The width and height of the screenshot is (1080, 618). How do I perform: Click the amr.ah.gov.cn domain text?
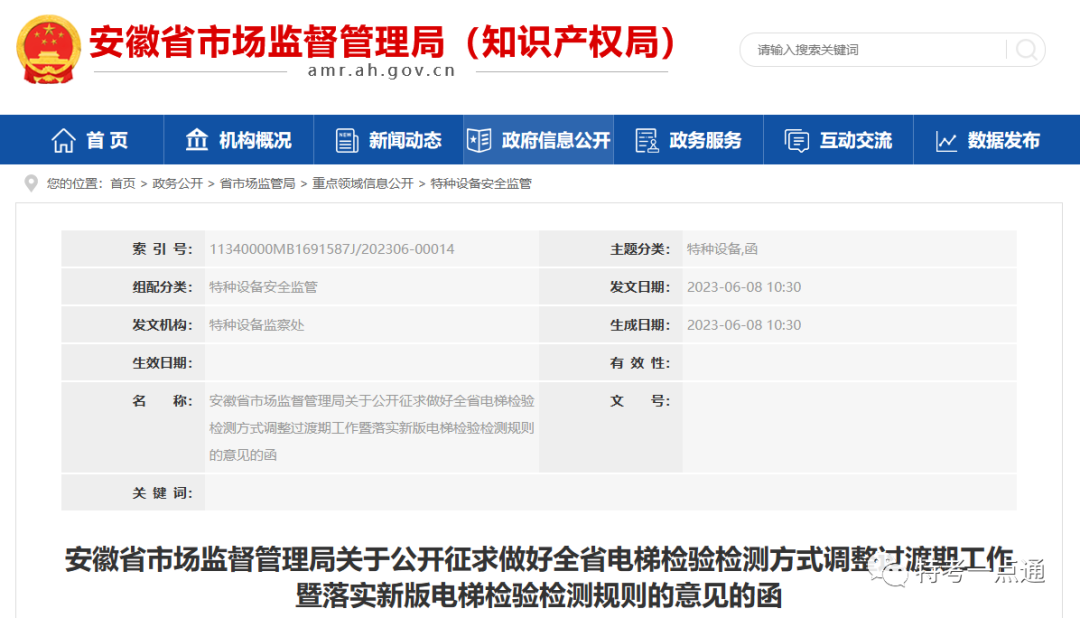click(382, 70)
